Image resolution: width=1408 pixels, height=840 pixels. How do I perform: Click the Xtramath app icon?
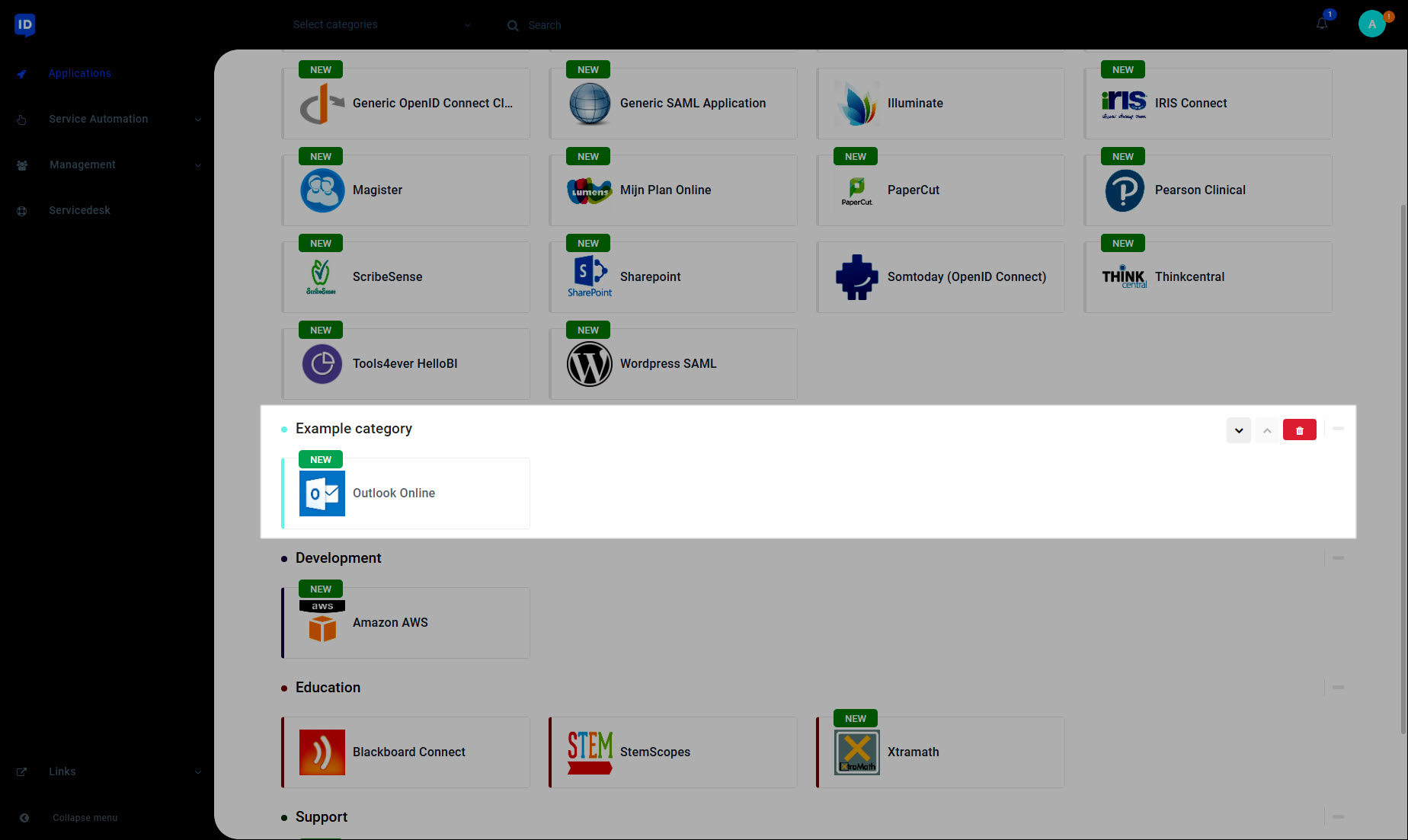pos(857,752)
